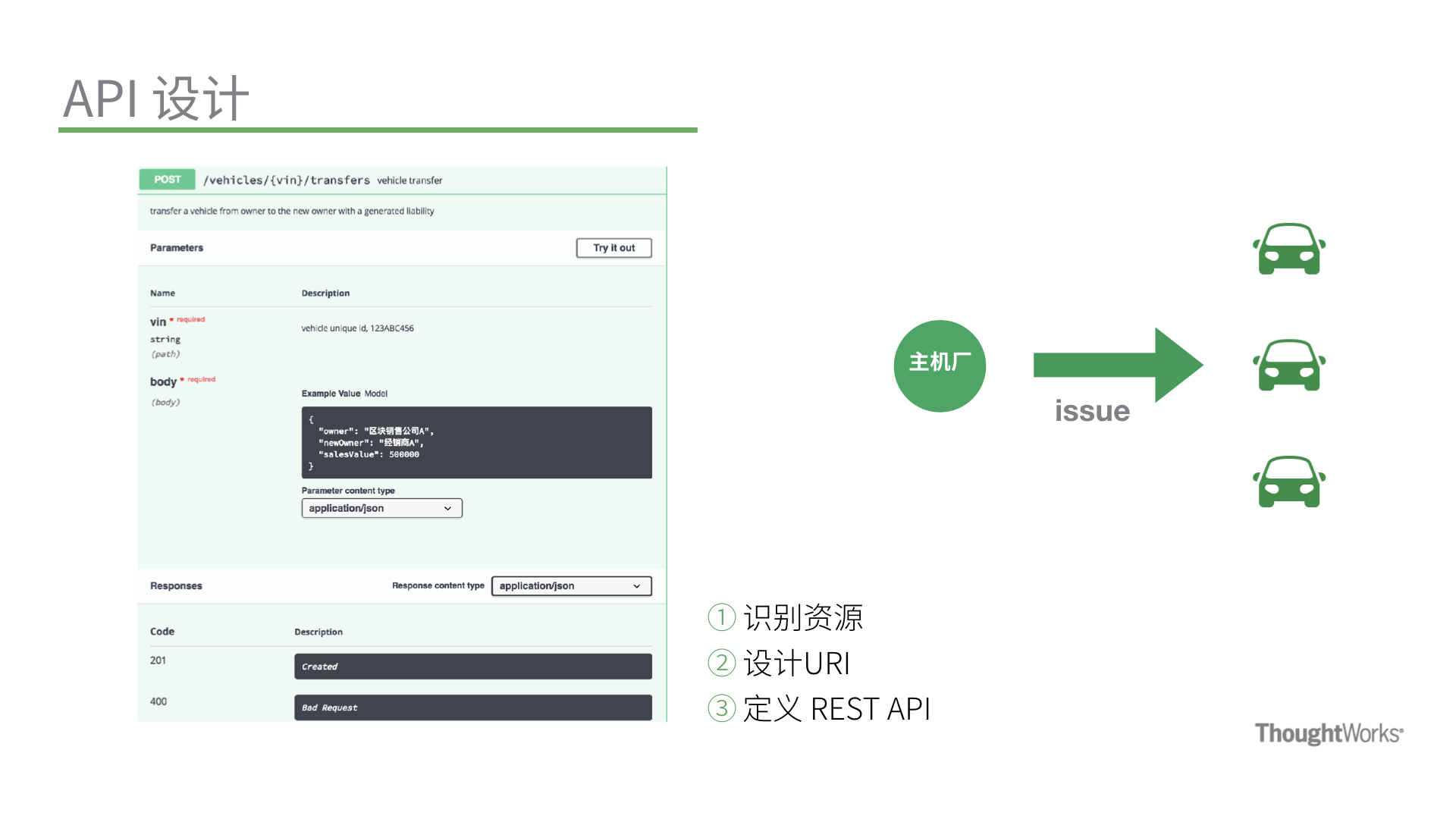Click the 'vehicle transfer' summary text
The height and width of the screenshot is (819, 1456).
coord(409,180)
